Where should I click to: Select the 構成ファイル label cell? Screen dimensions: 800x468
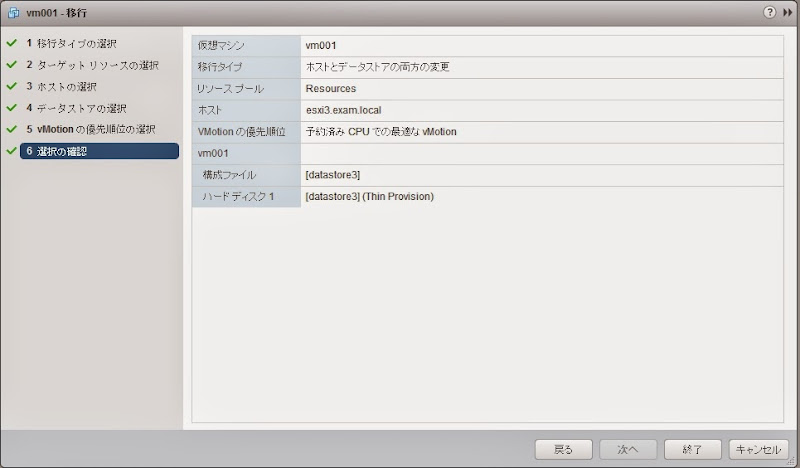246,175
